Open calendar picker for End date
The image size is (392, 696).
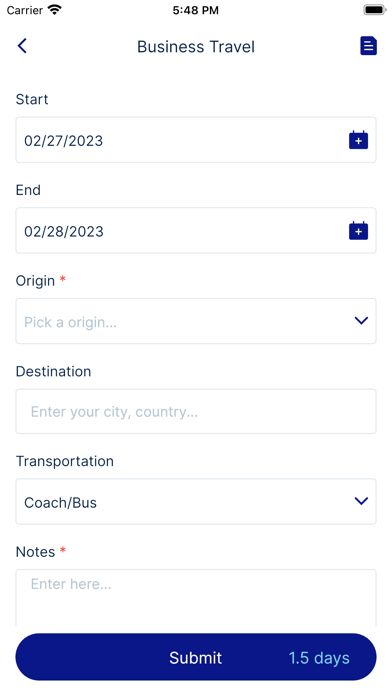(358, 231)
